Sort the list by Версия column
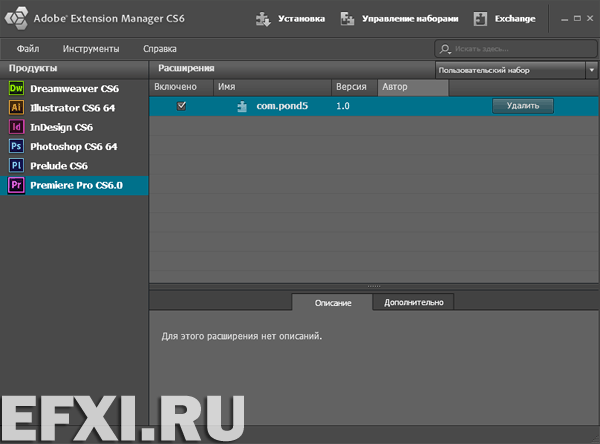Image resolution: width=600 pixels, height=444 pixels. (x=353, y=87)
